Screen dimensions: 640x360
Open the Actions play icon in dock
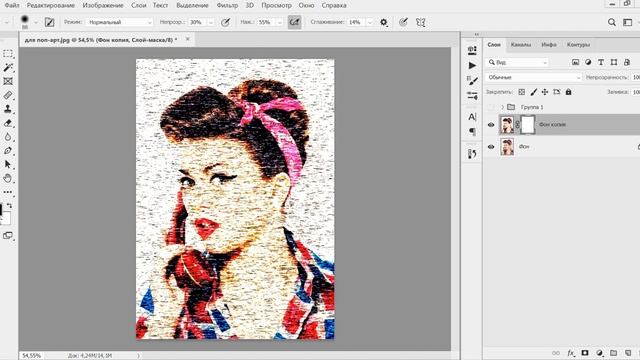[472, 65]
